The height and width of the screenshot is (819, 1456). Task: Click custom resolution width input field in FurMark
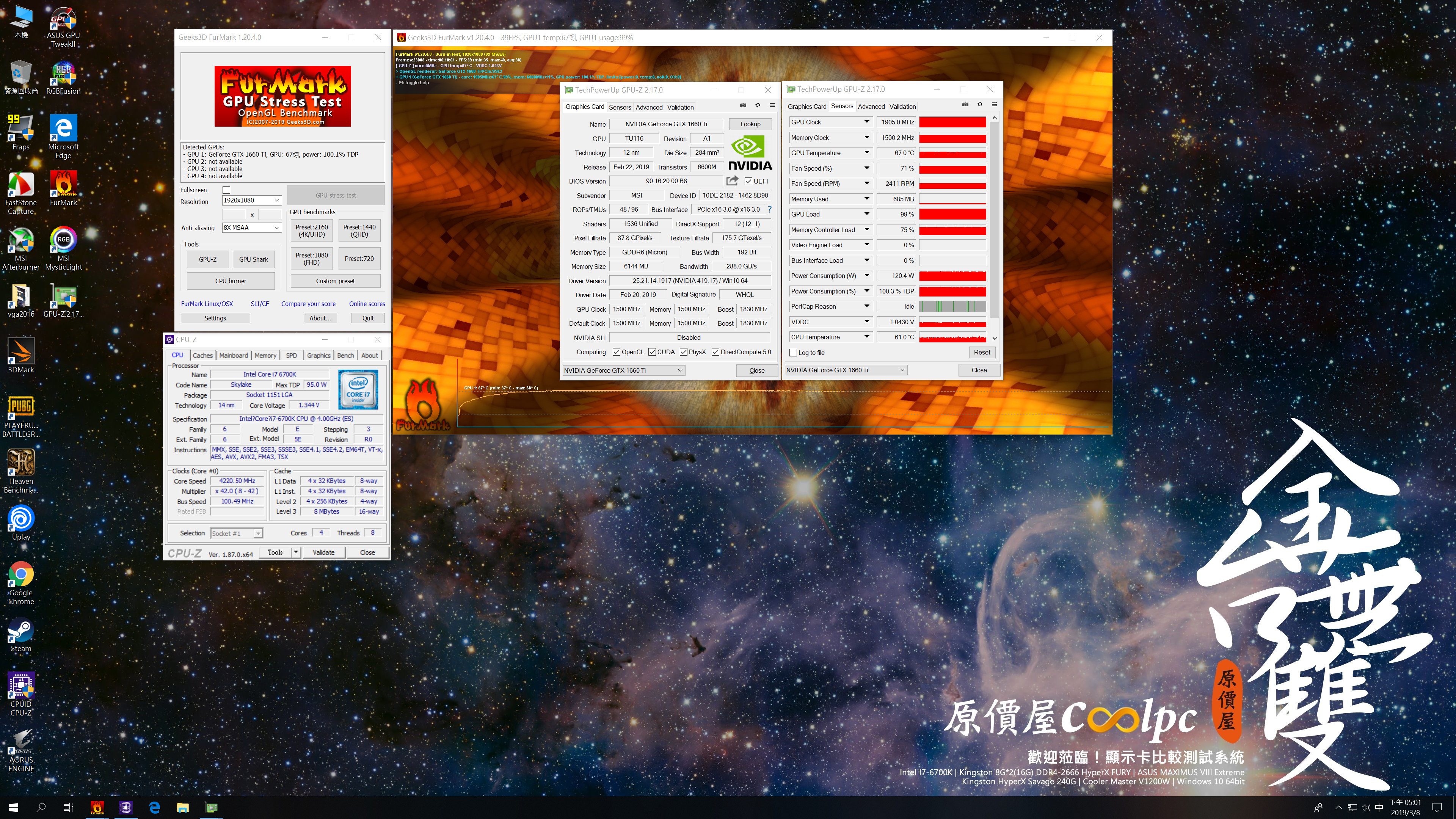[234, 214]
